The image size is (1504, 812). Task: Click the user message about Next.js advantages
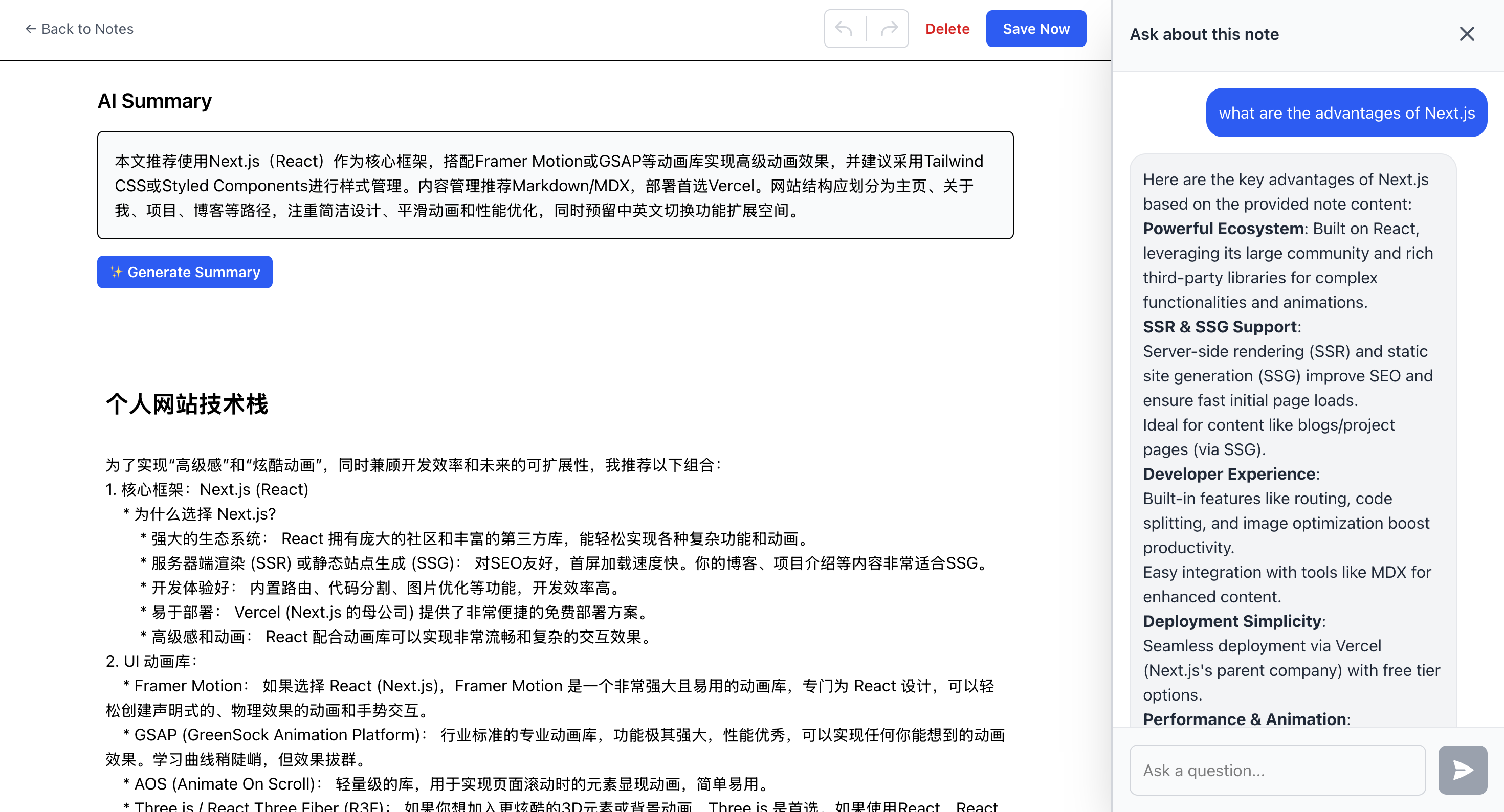pos(1346,112)
